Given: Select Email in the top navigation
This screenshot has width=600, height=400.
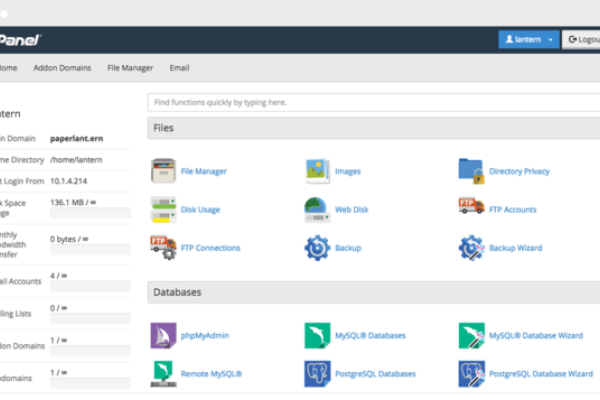Looking at the screenshot, I should (178, 68).
